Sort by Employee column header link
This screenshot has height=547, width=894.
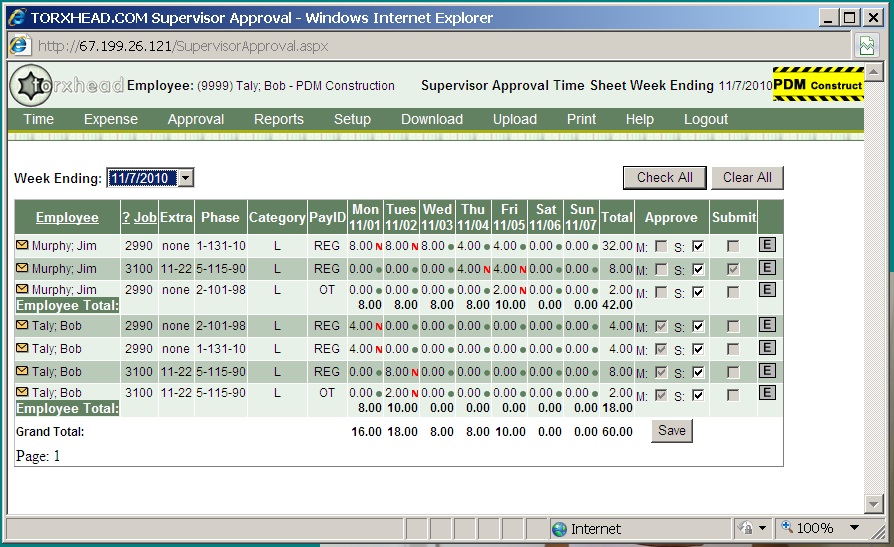[67, 217]
